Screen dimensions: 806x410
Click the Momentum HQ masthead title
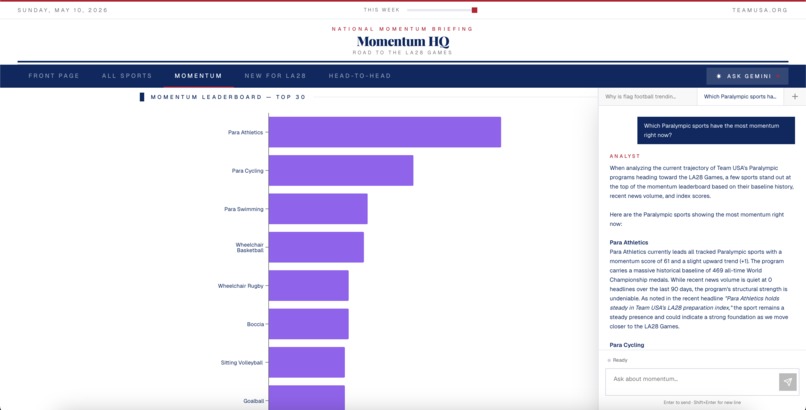pos(403,42)
